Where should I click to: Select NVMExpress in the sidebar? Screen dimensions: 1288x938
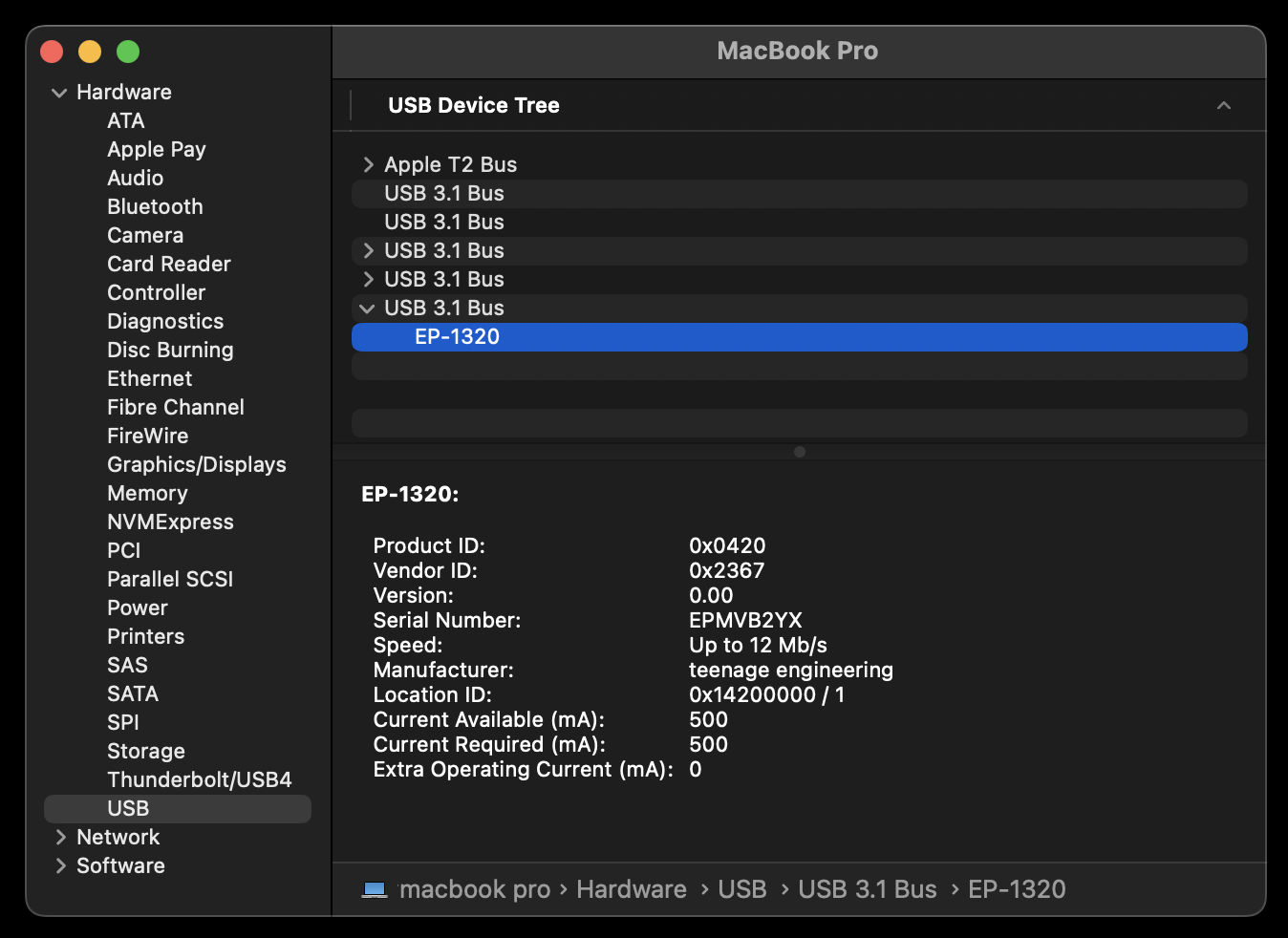pyautogui.click(x=170, y=522)
